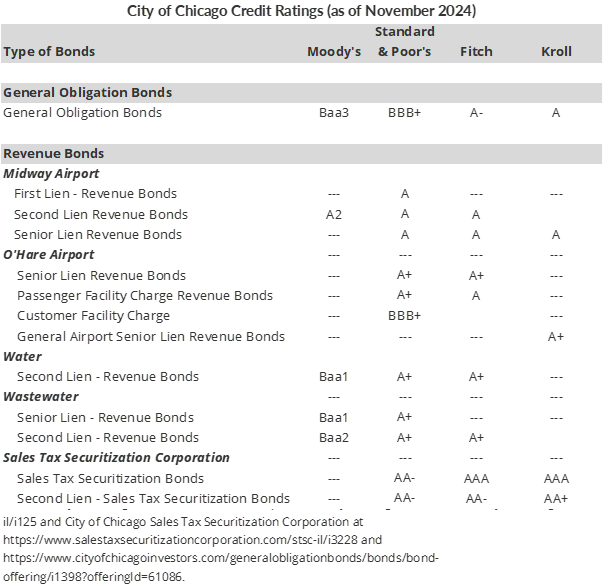
Task: Select the Moody's column header
Action: [334, 52]
